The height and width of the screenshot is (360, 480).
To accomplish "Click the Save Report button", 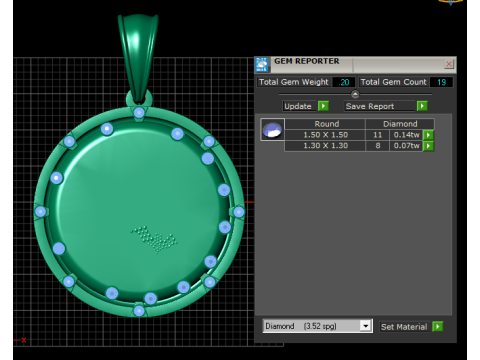I will coord(380,106).
